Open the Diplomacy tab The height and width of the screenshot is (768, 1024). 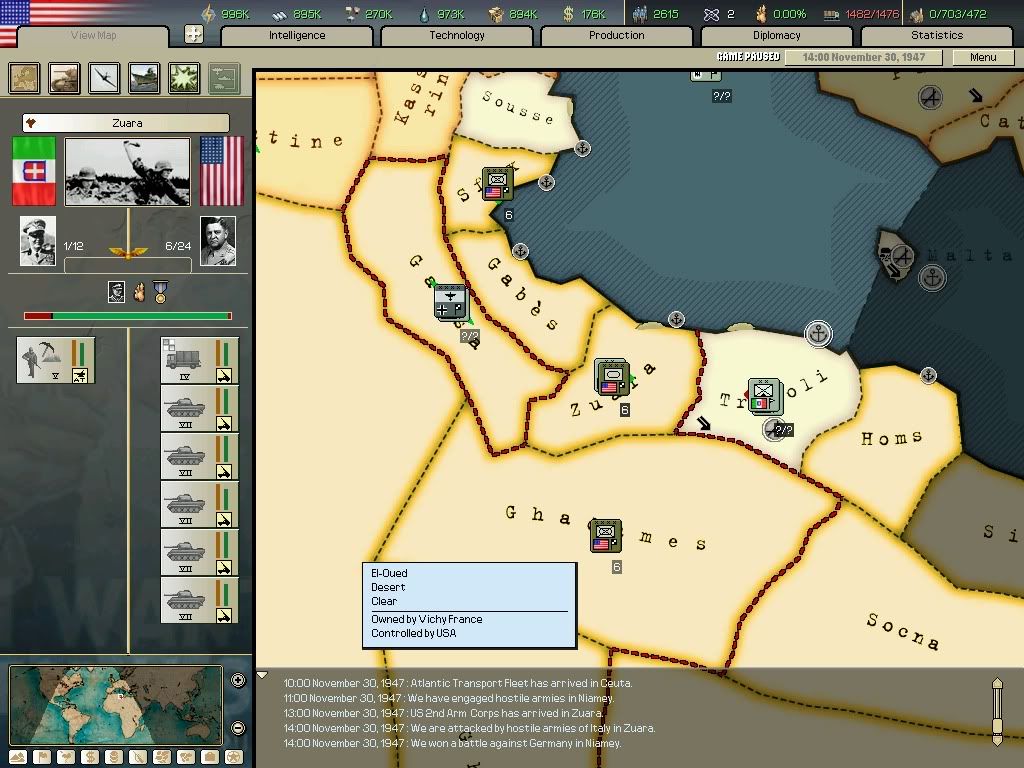pyautogui.click(x=776, y=36)
